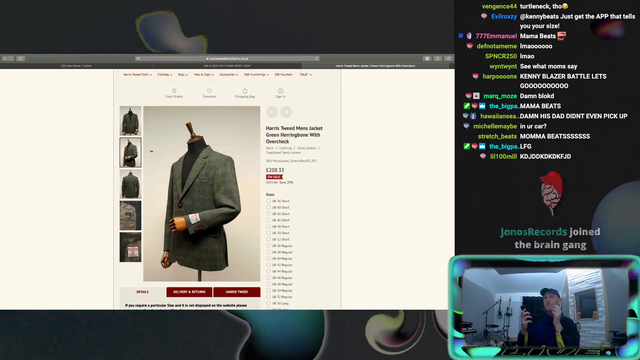Switch to the Twitter browser tab
Viewport: 640px width, 360px height.
[x=76, y=66]
